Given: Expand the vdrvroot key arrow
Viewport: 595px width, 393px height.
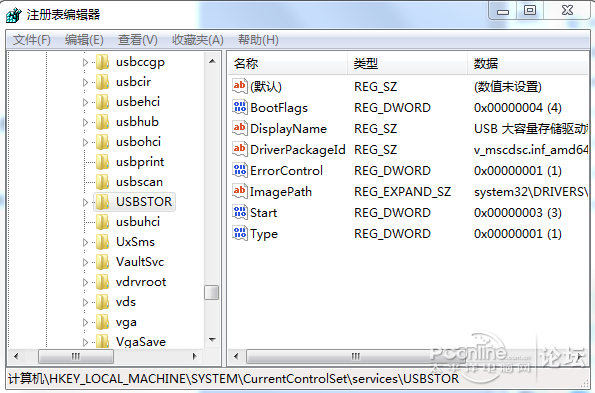Looking at the screenshot, I should [x=85, y=282].
